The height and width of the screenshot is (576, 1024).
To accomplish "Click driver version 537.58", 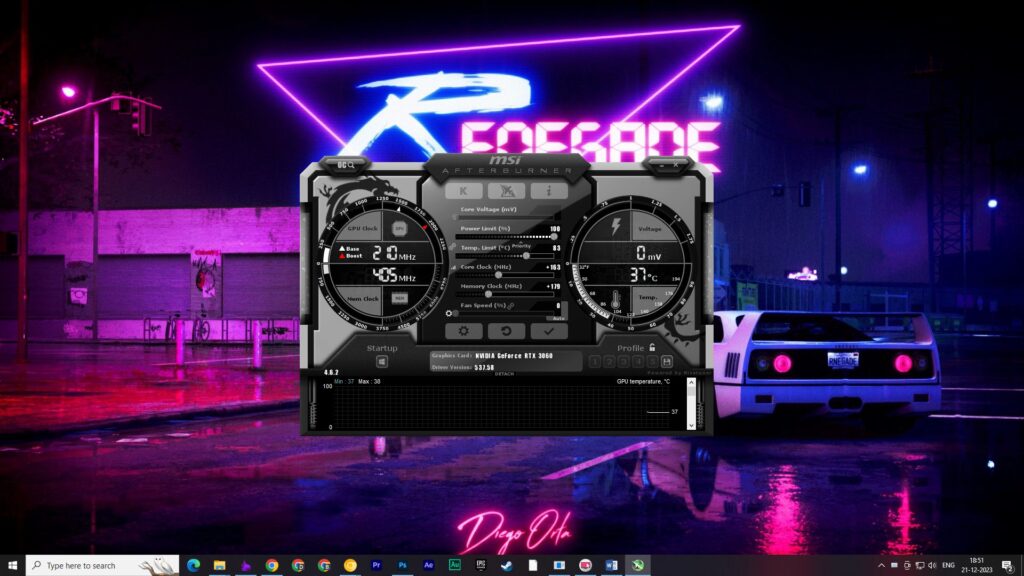I will [485, 368].
